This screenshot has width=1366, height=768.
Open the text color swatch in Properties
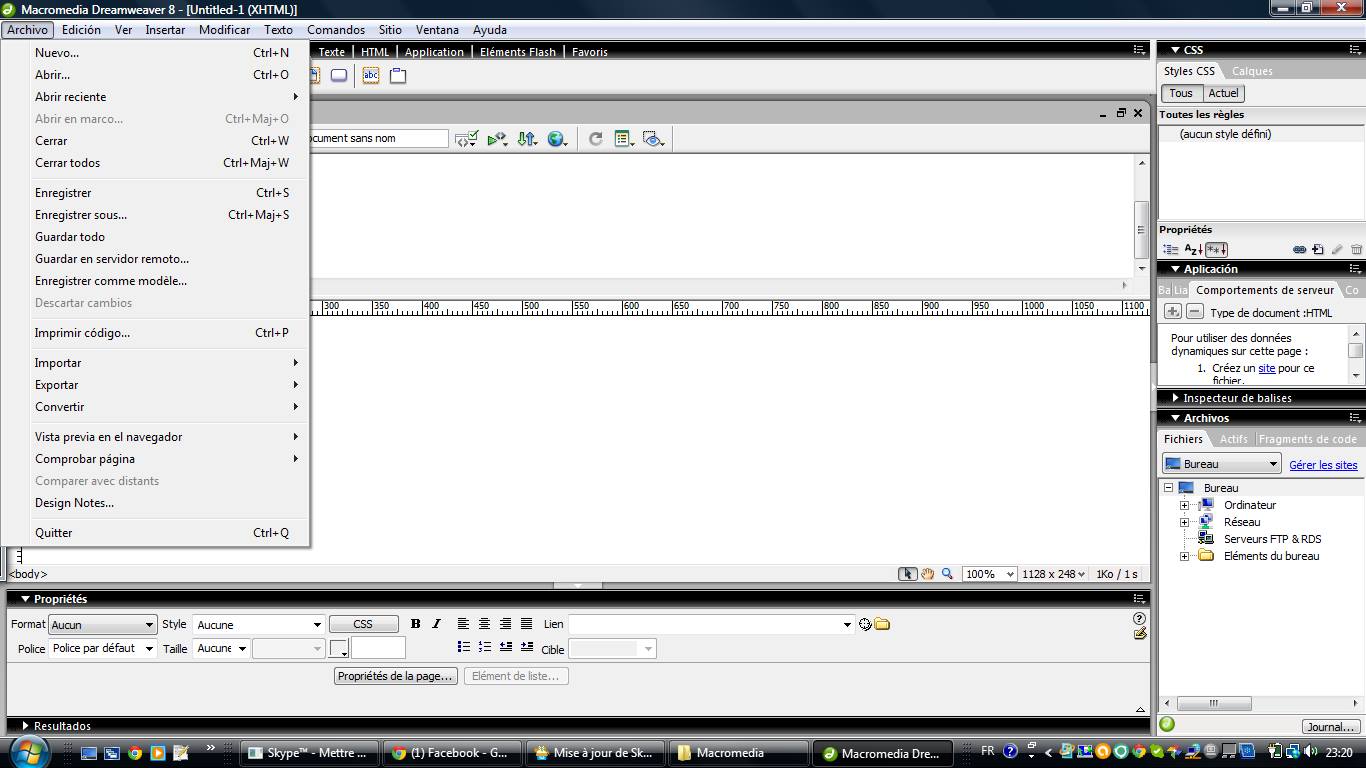coord(339,648)
